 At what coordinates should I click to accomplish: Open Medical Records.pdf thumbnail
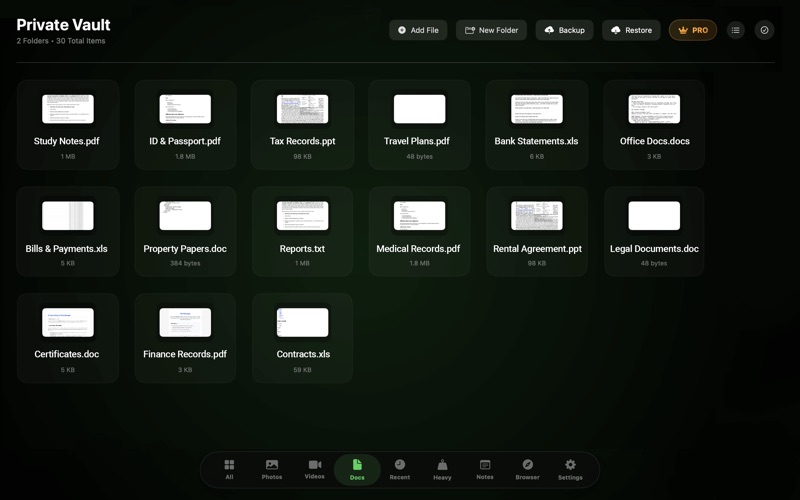(419, 215)
